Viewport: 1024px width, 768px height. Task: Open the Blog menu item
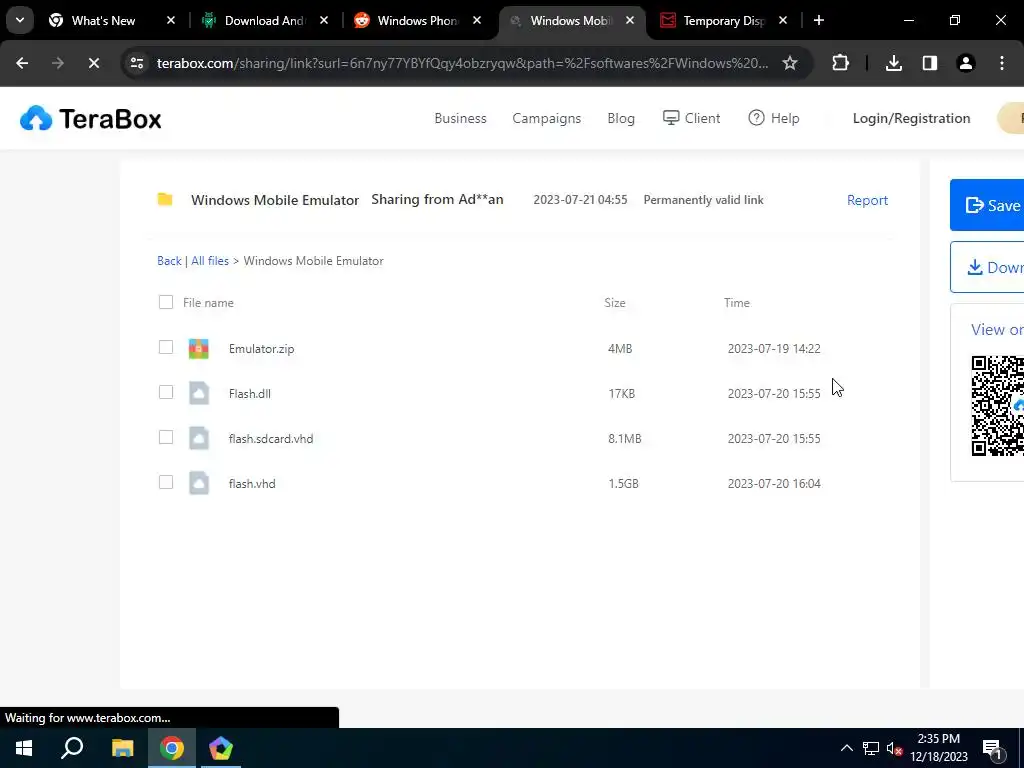tap(621, 118)
